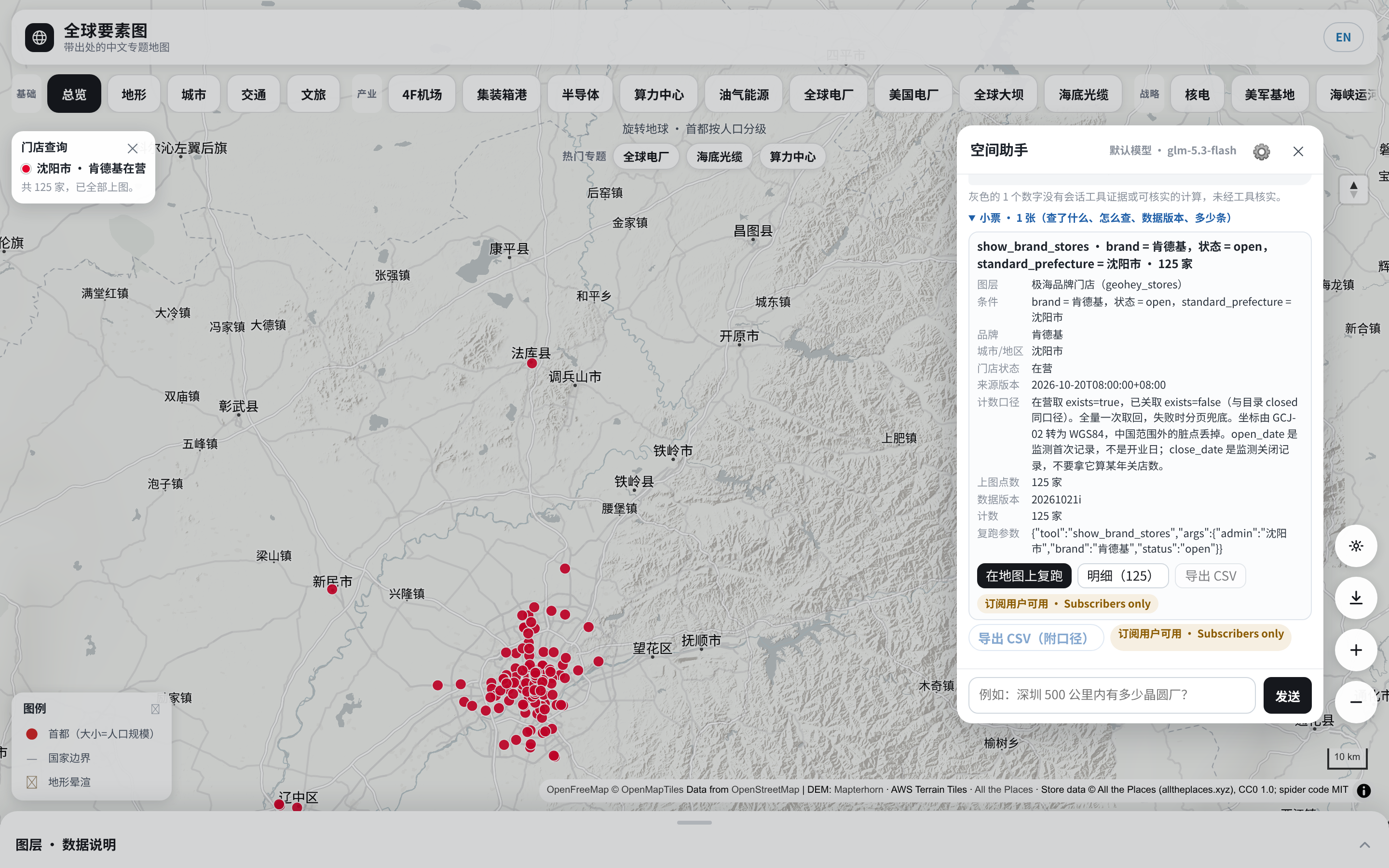Open the 明细（125）list button

[1123, 576]
